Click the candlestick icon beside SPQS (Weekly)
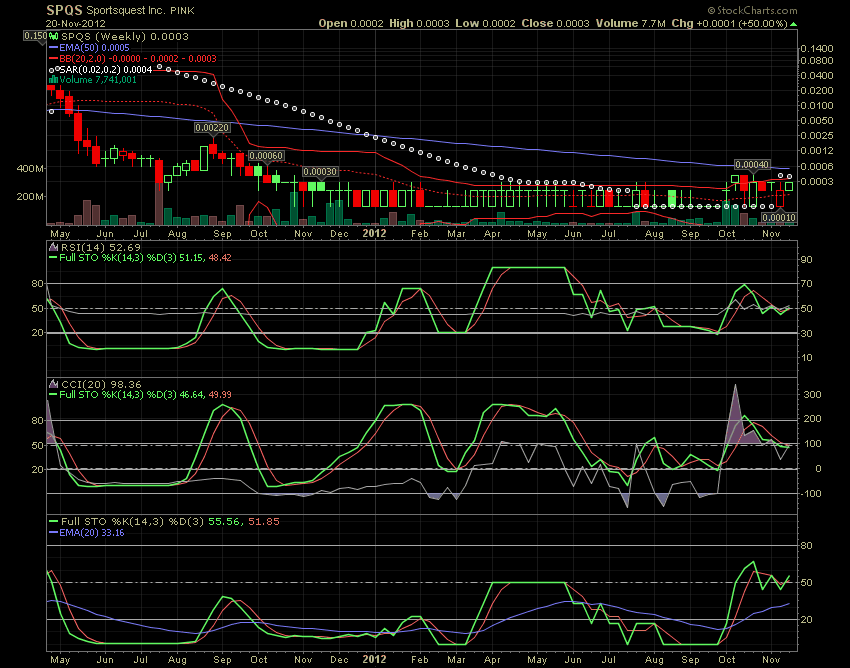Image resolution: width=850 pixels, height=668 pixels. click(54, 37)
